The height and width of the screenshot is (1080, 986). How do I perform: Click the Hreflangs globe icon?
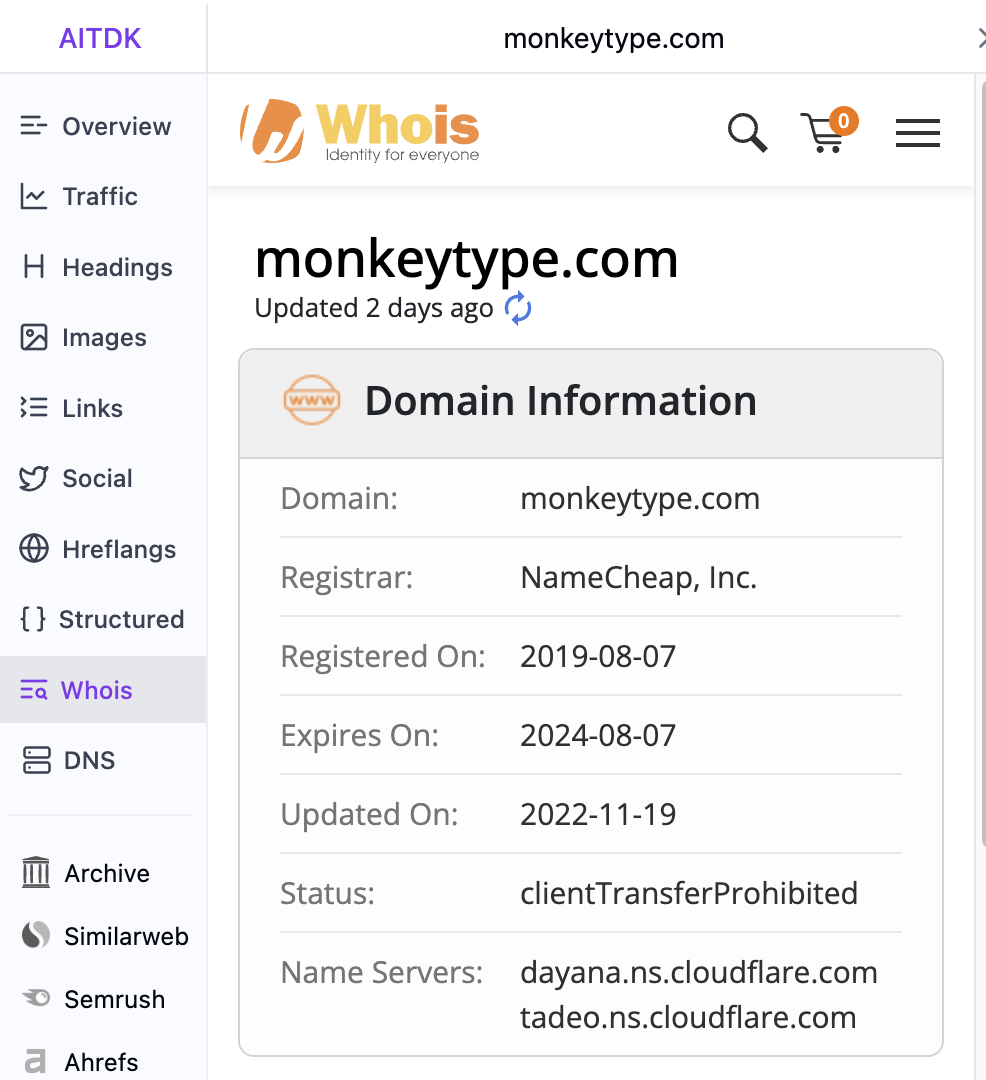[x=34, y=549]
